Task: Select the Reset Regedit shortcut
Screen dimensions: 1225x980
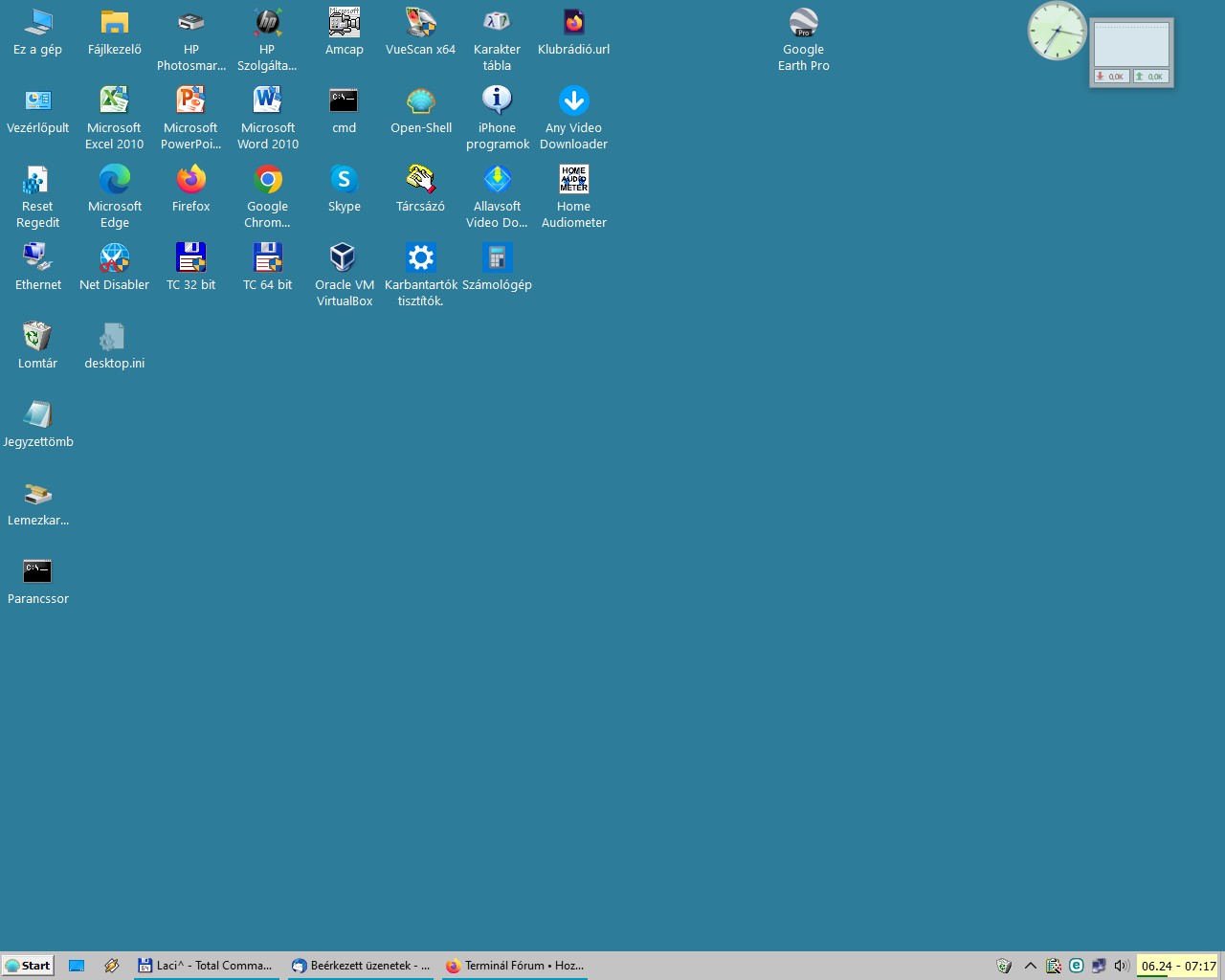Action: click(x=38, y=197)
